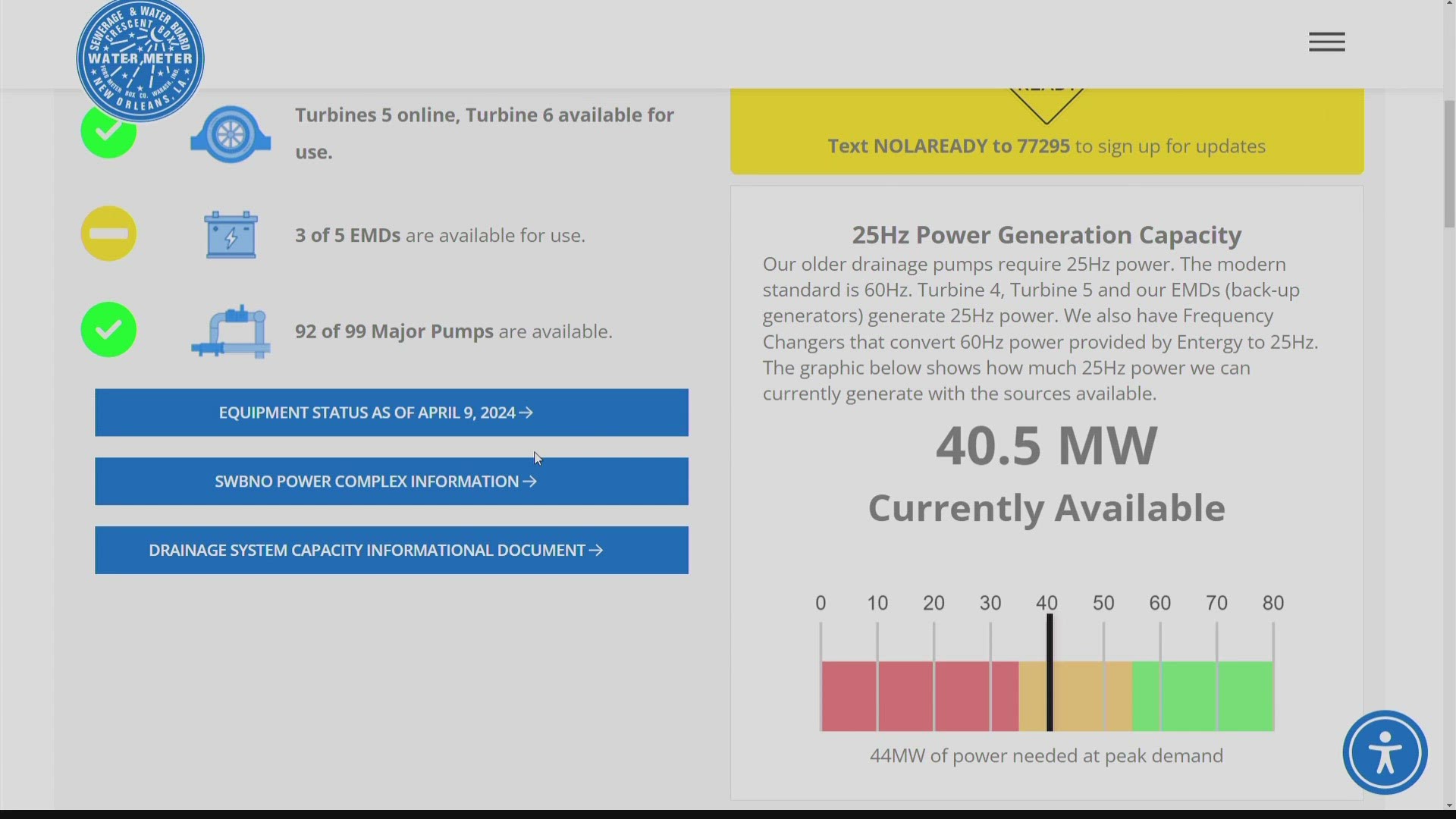Click the page scrollbar thumb
Screen dimensions: 1456x819
tap(1449, 164)
